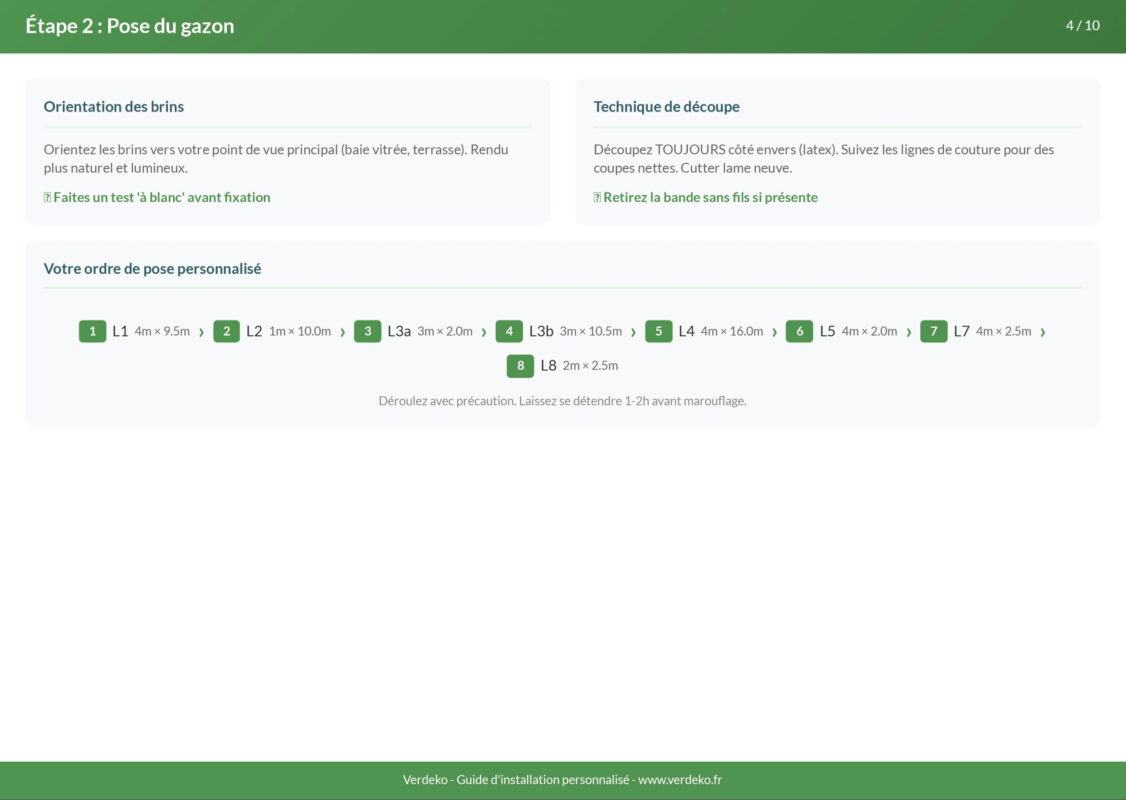Select the step 2 number badge

(226, 331)
